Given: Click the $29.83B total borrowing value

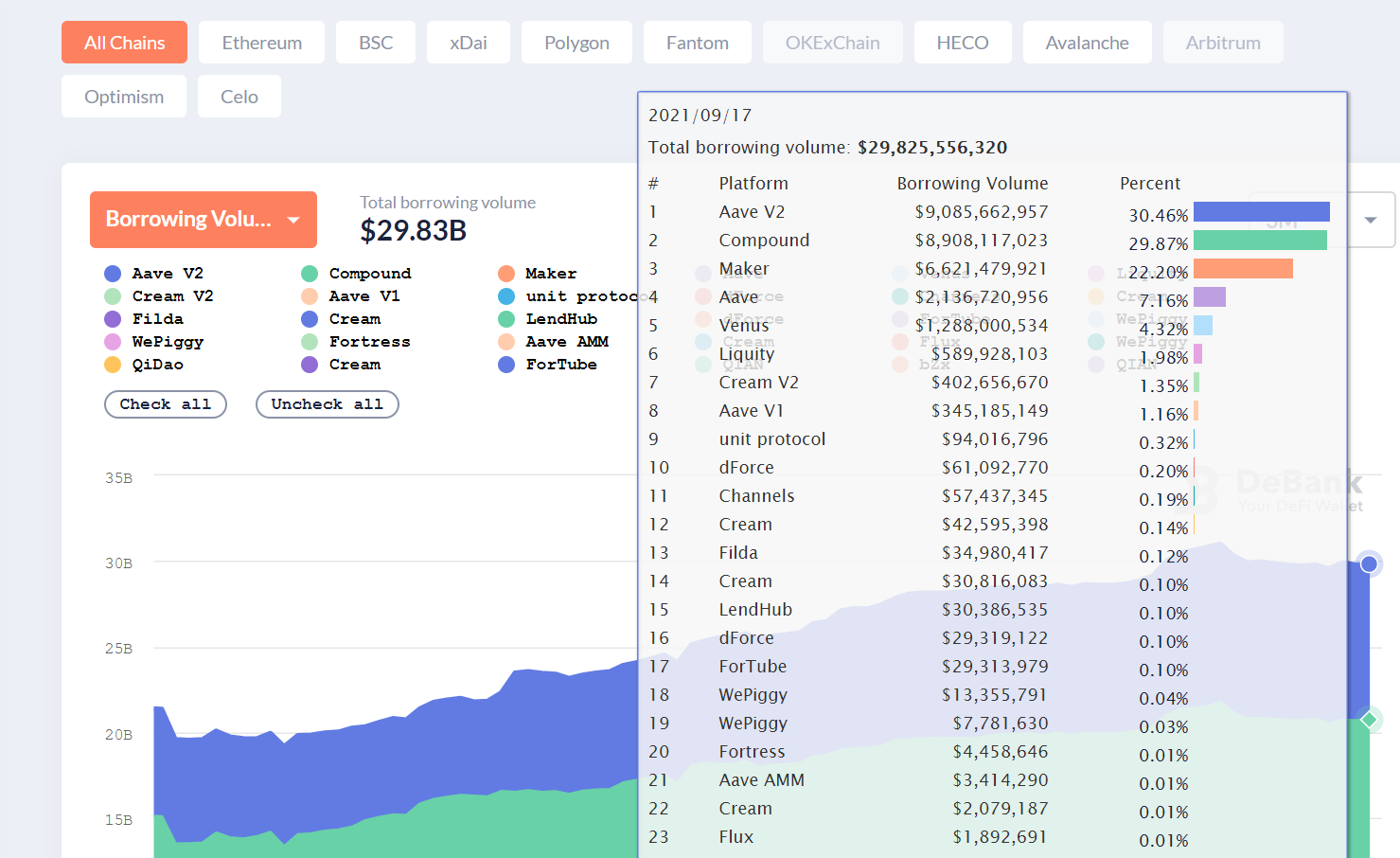Looking at the screenshot, I should pyautogui.click(x=414, y=230).
